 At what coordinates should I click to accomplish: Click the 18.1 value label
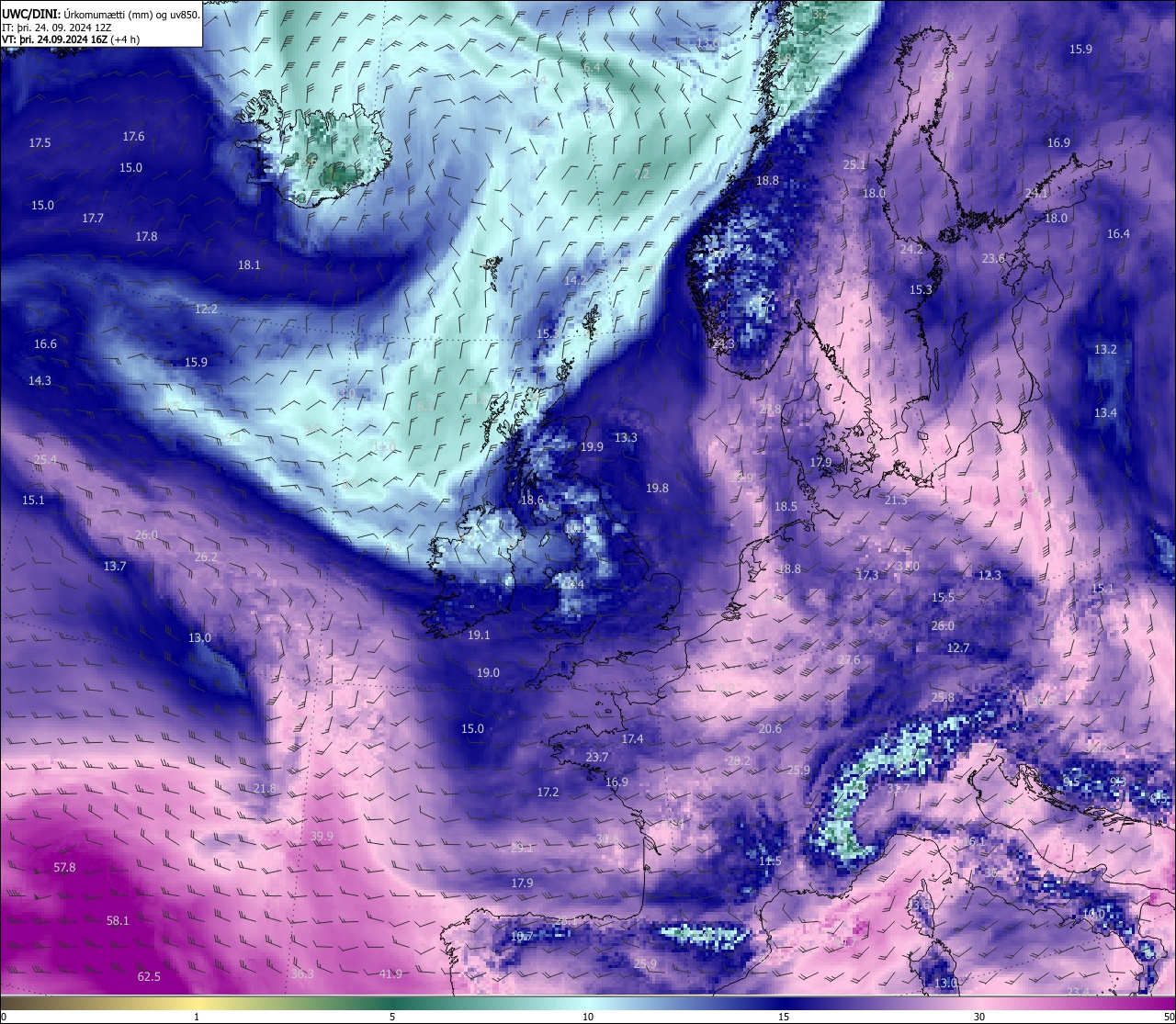(249, 265)
